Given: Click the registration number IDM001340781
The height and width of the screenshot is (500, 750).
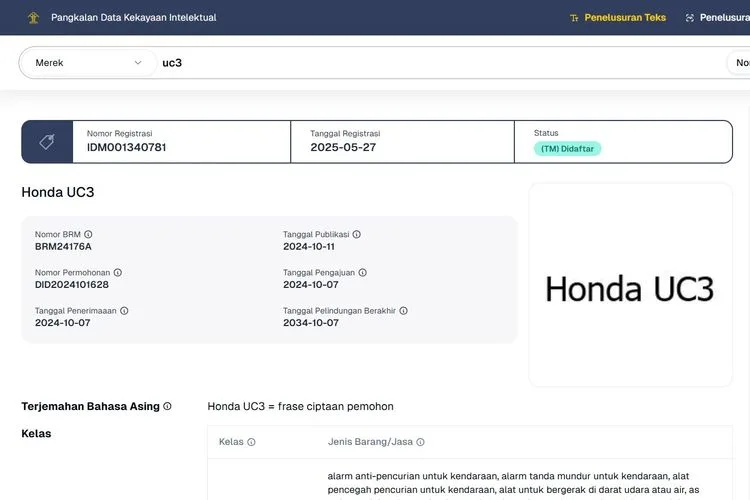Looking at the screenshot, I should tap(126, 148).
